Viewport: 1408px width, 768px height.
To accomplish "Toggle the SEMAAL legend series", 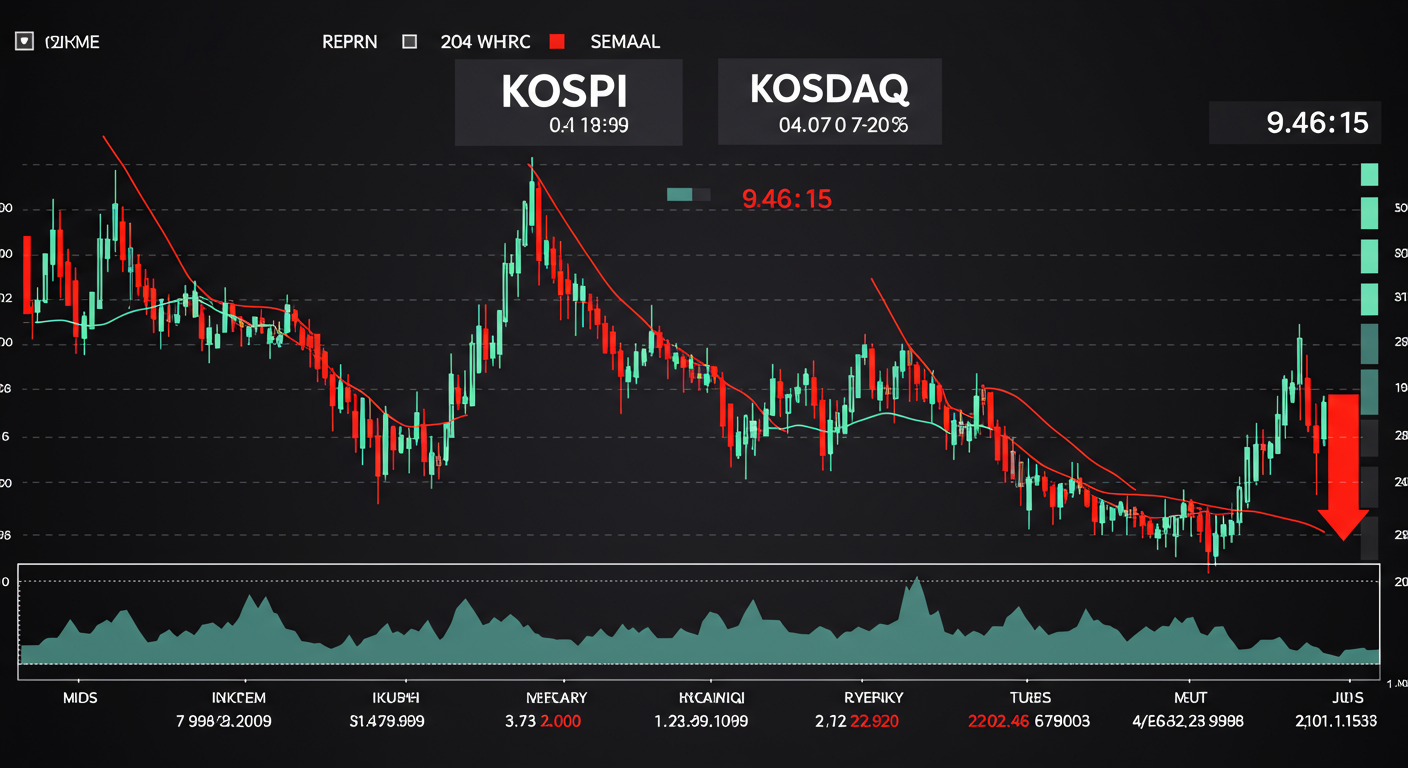I will pyautogui.click(x=625, y=42).
